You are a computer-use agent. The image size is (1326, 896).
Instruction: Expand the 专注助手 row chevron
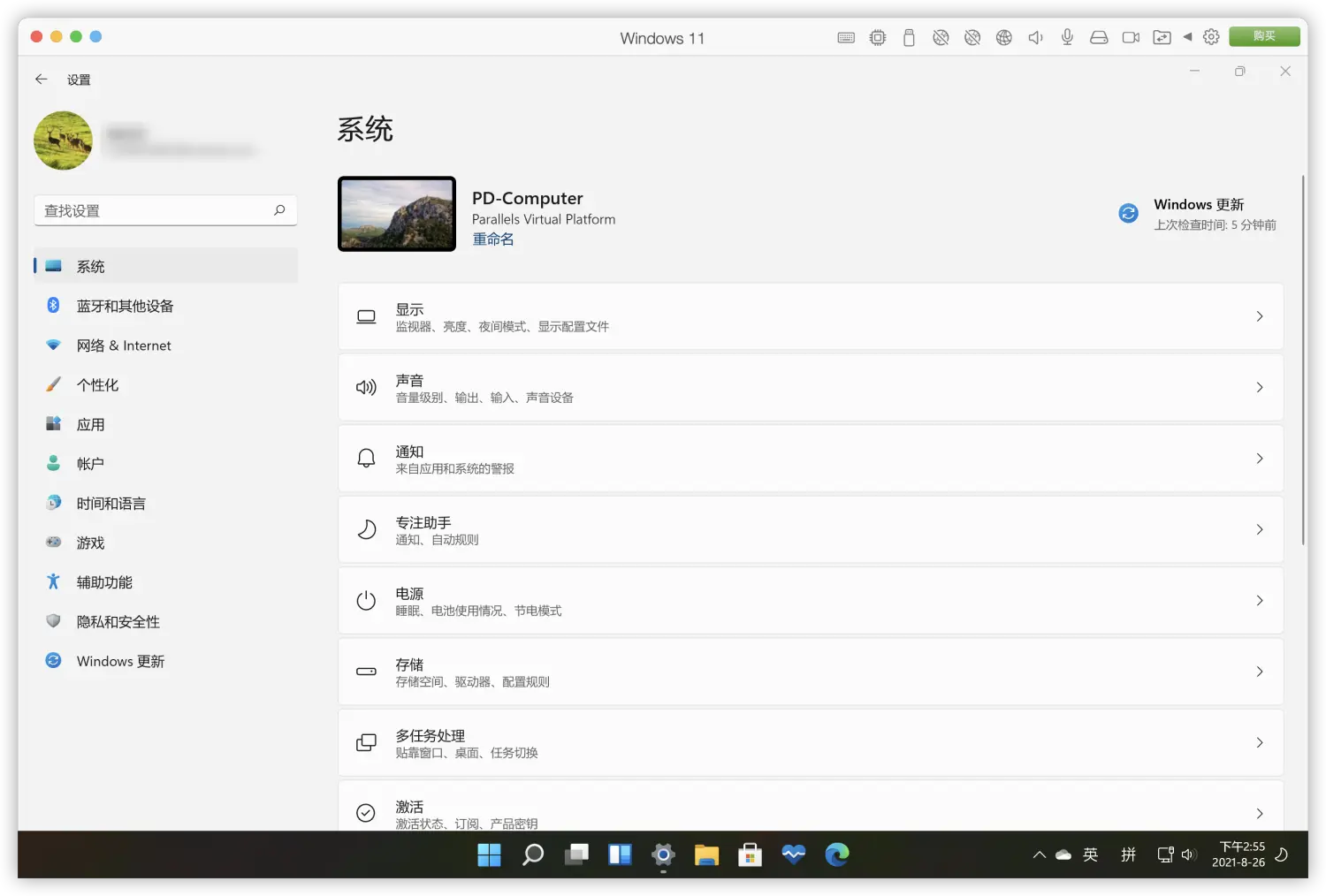tap(1260, 529)
